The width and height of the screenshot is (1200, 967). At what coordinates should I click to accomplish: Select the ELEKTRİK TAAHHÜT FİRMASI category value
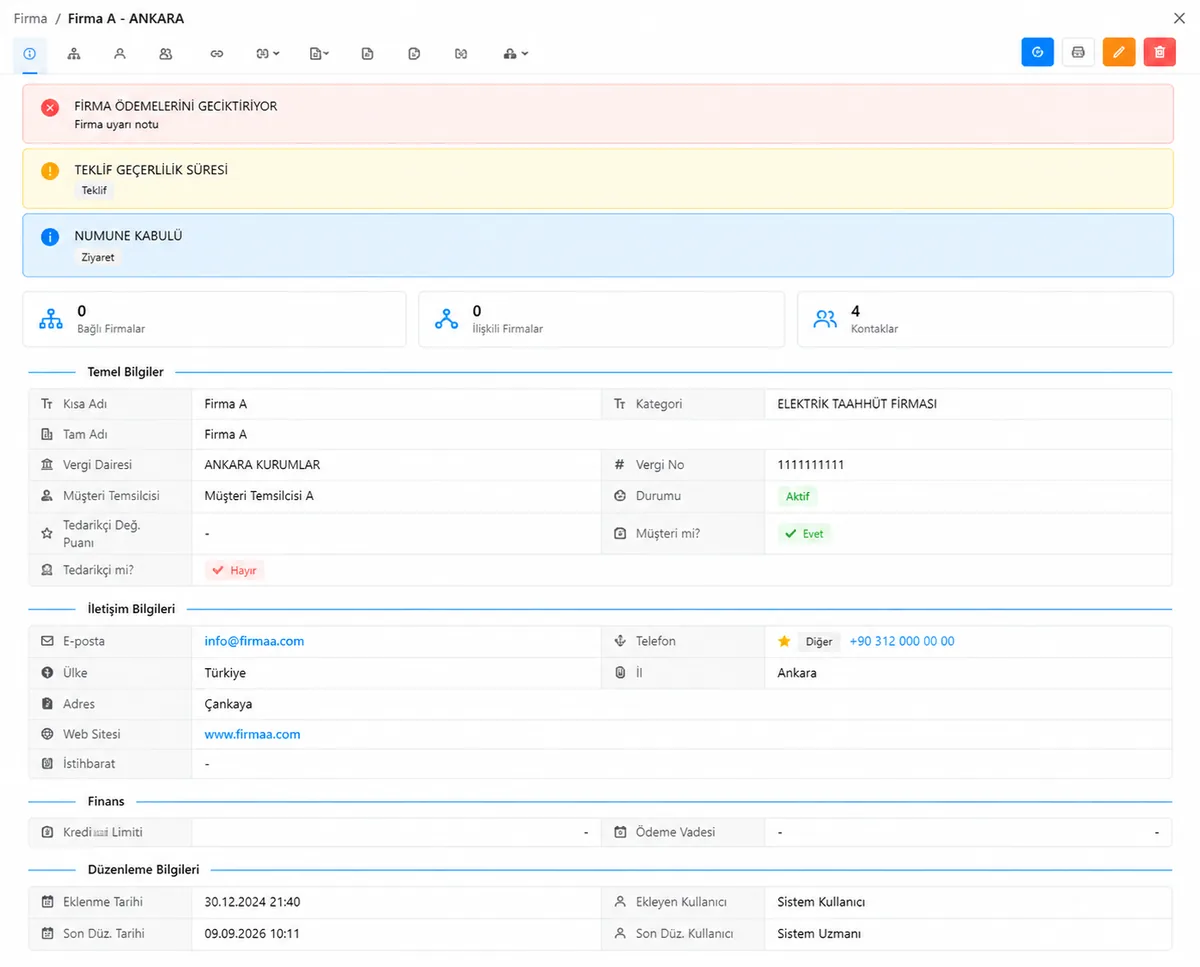point(857,404)
